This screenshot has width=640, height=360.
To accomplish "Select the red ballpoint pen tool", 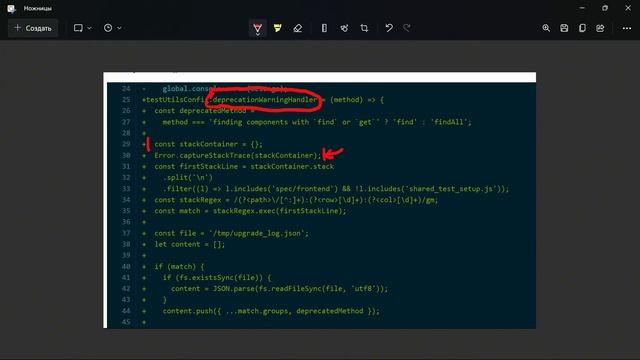I will [x=258, y=28].
